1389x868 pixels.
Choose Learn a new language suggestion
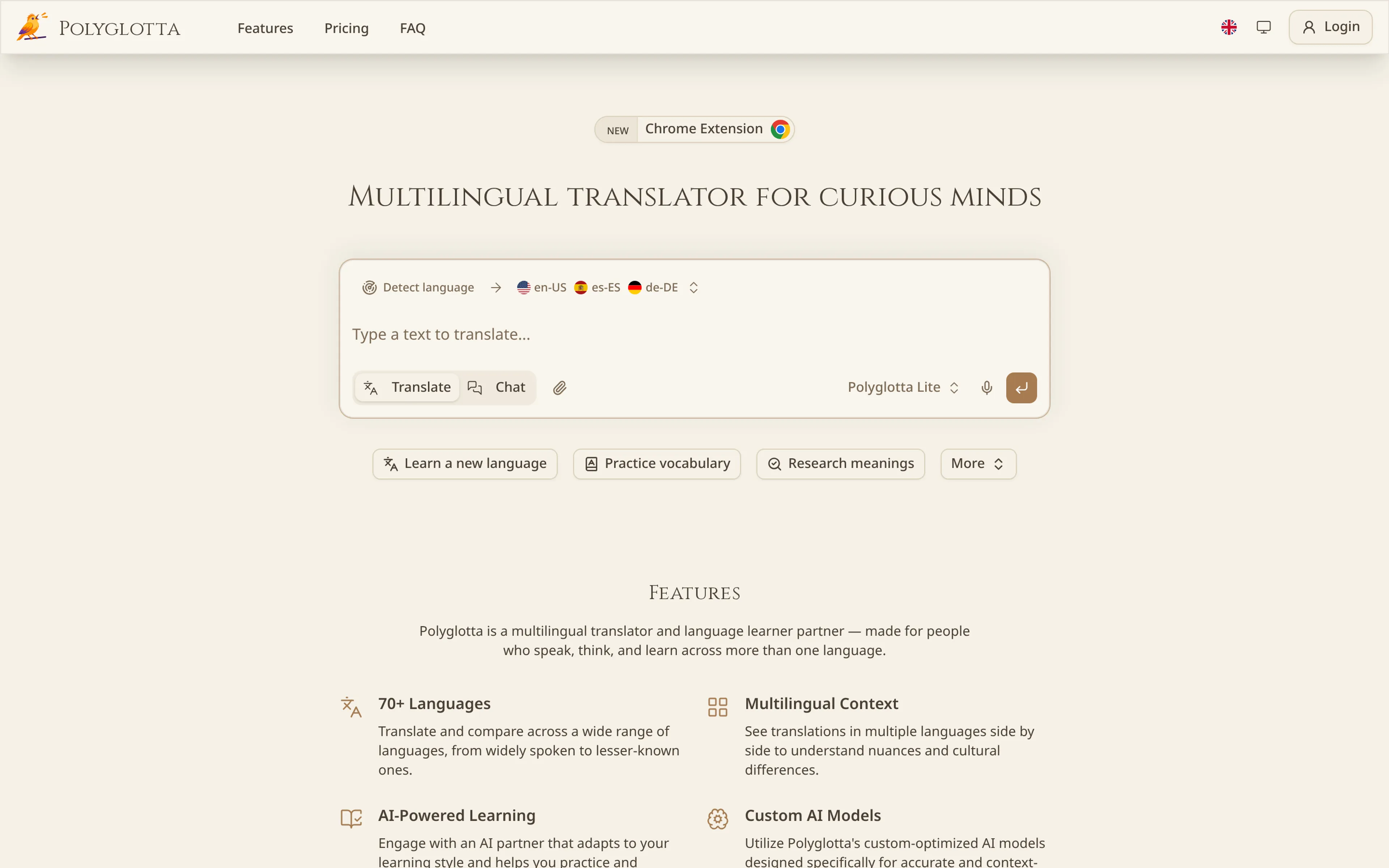click(465, 464)
